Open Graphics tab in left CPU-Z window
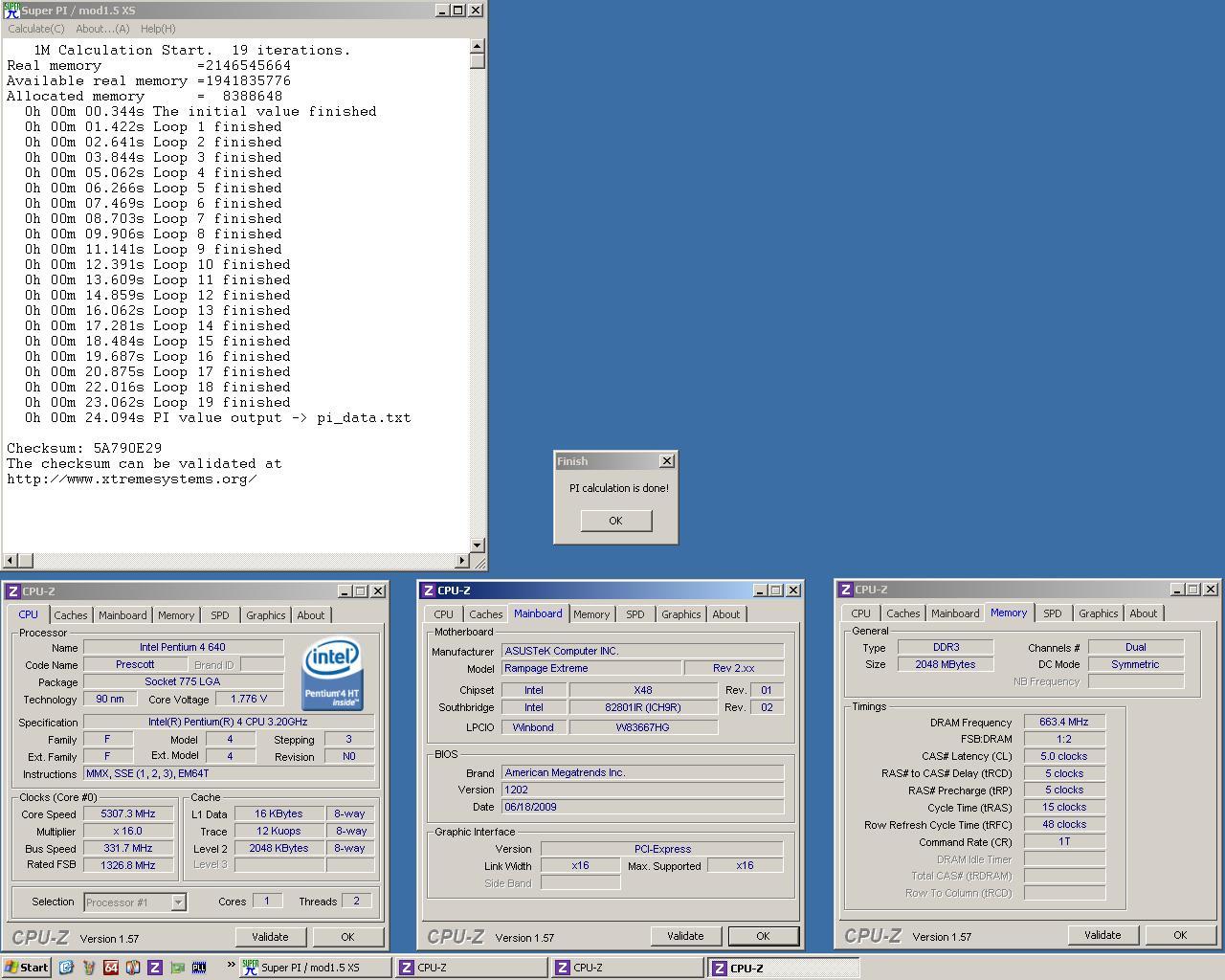The width and height of the screenshot is (1225, 980). pos(265,615)
